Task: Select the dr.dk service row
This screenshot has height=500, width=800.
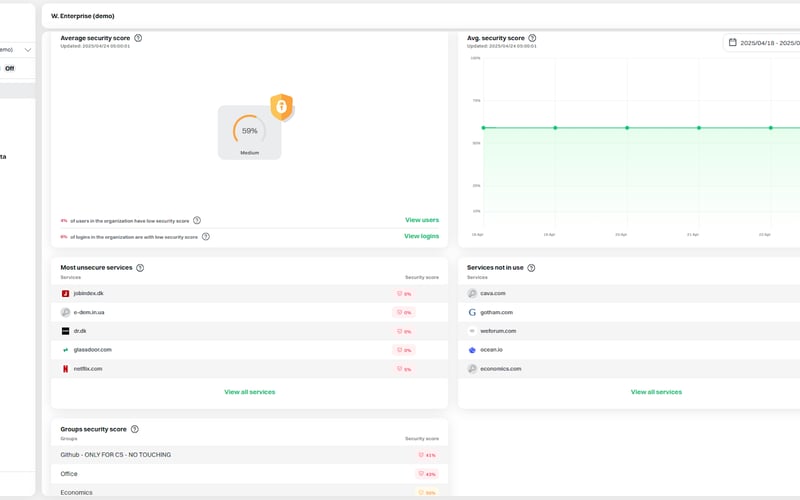Action: point(249,331)
